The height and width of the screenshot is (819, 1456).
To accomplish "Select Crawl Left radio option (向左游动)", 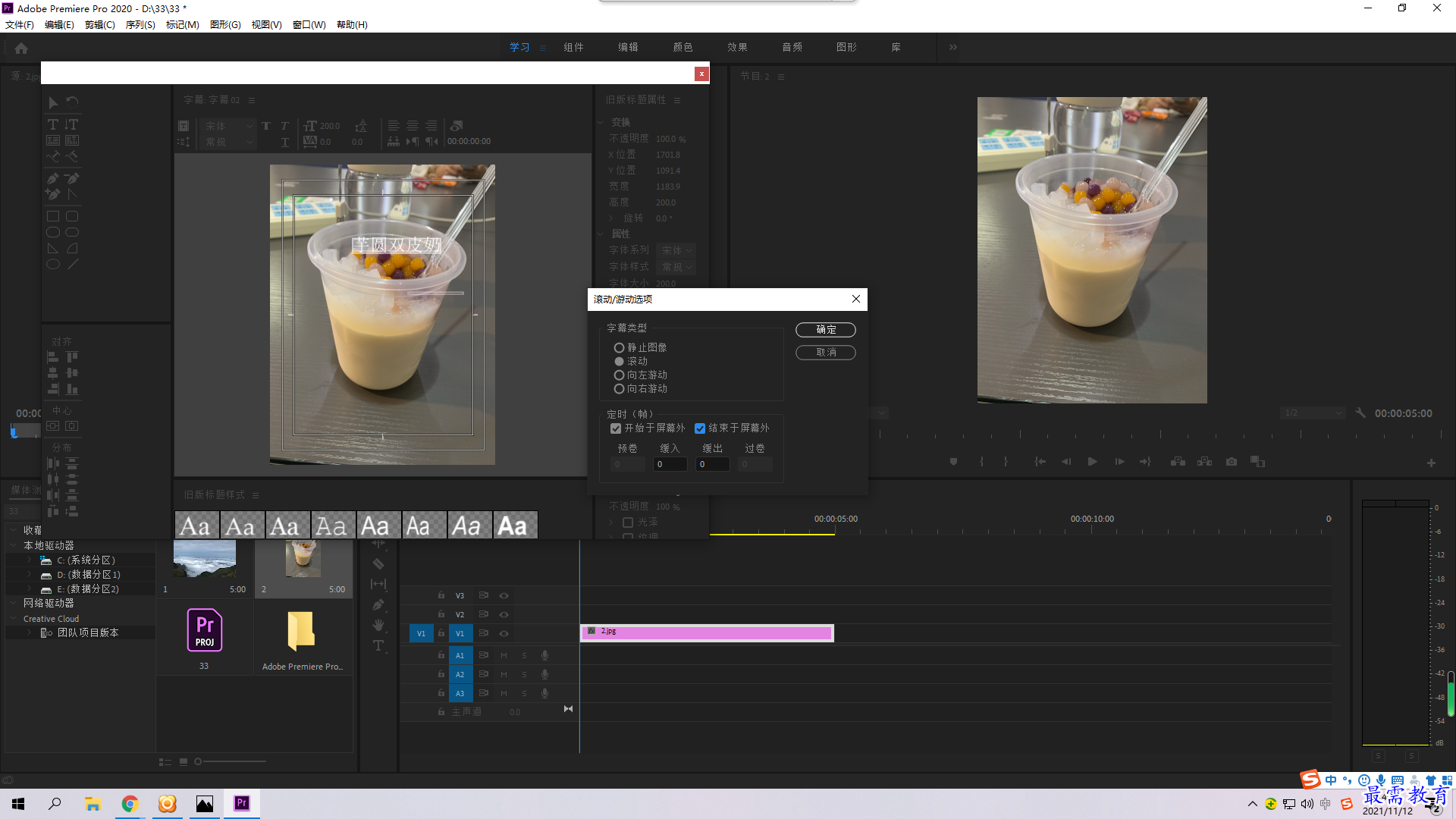I will tap(619, 375).
